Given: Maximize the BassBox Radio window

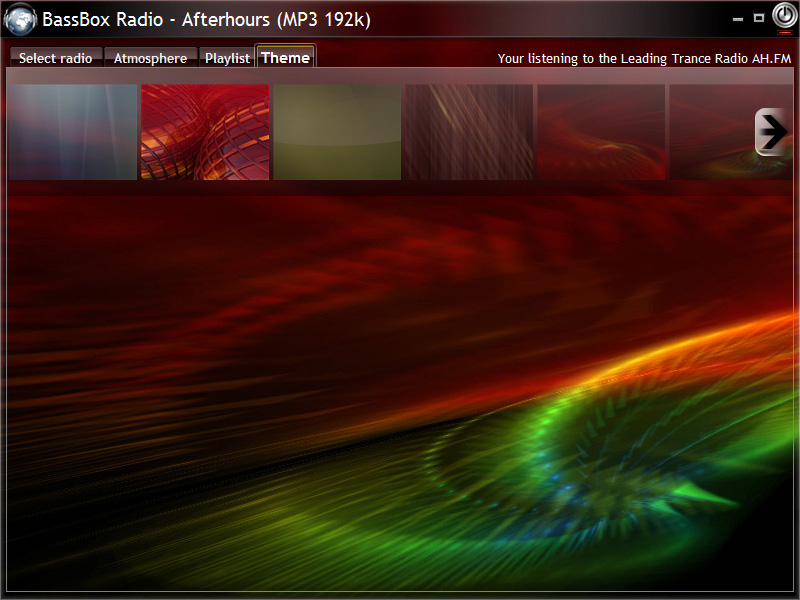Looking at the screenshot, I should tap(759, 18).
